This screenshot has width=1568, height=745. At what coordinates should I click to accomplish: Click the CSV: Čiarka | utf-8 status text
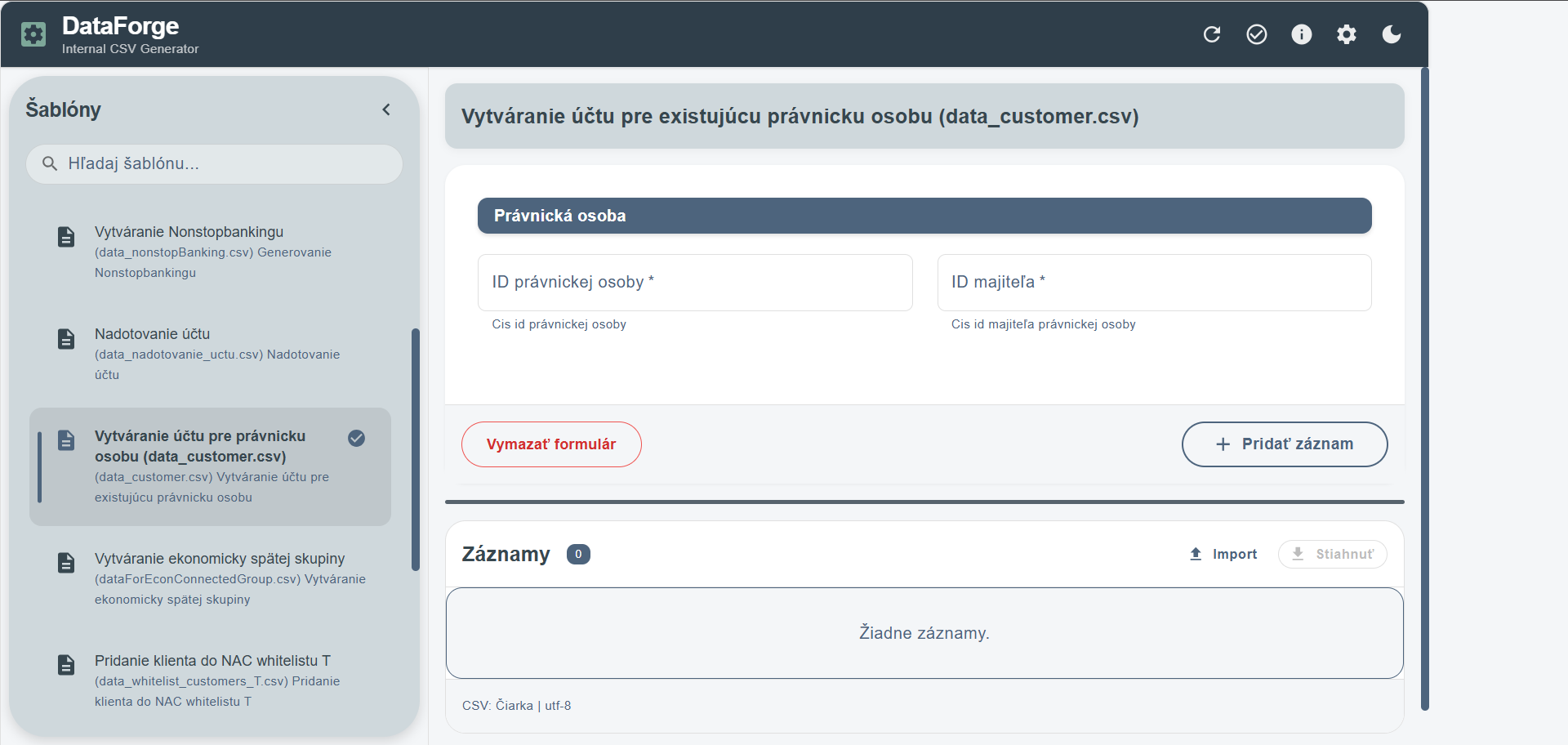516,706
